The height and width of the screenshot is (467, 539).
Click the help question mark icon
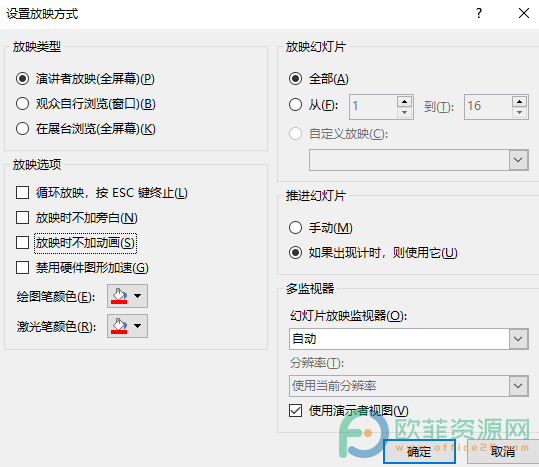point(479,14)
